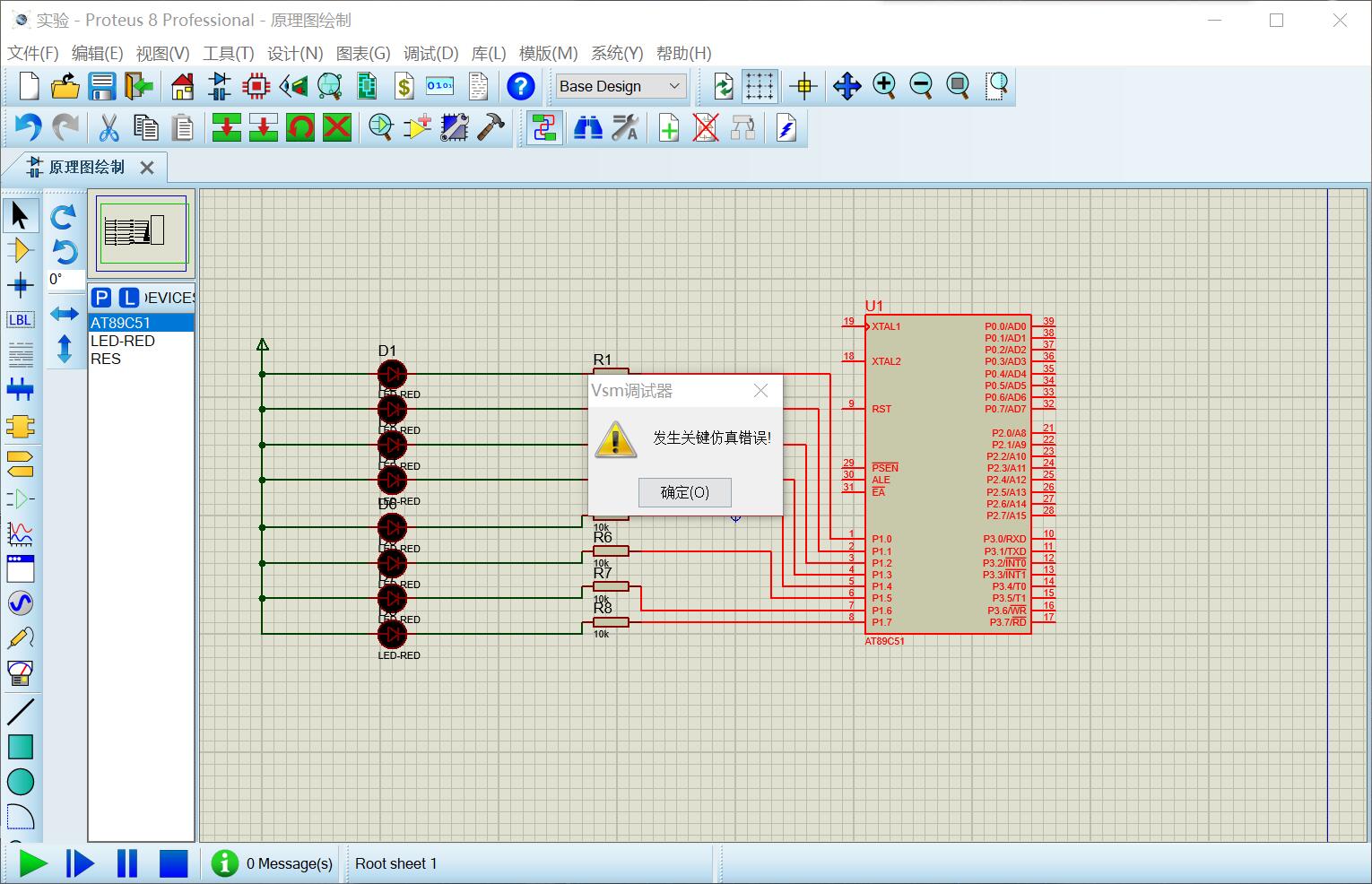Click the Undo arrow
Screen dimensions: 1372x884
pos(29,128)
